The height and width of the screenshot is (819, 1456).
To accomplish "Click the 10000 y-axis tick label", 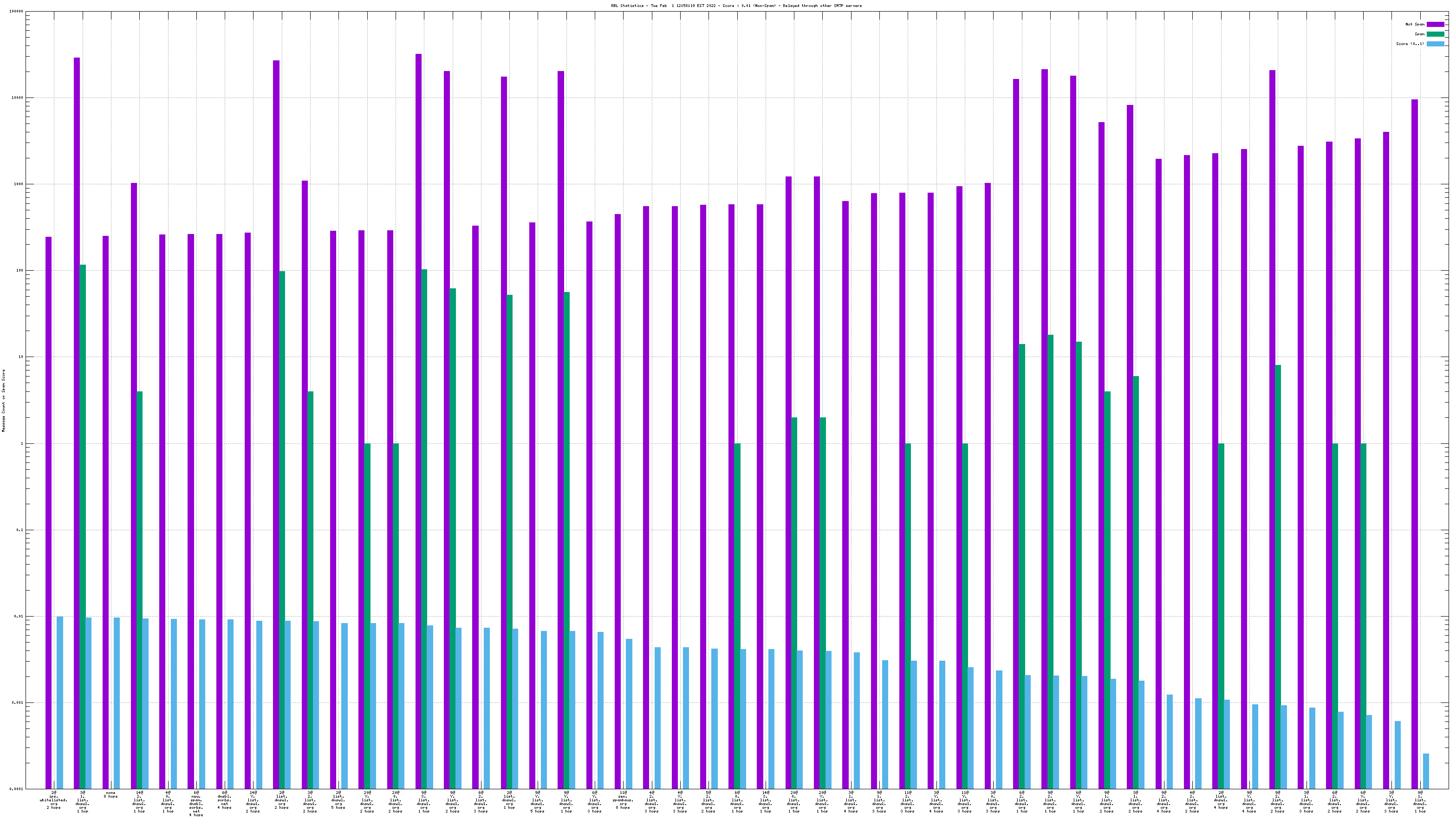I will click(18, 98).
